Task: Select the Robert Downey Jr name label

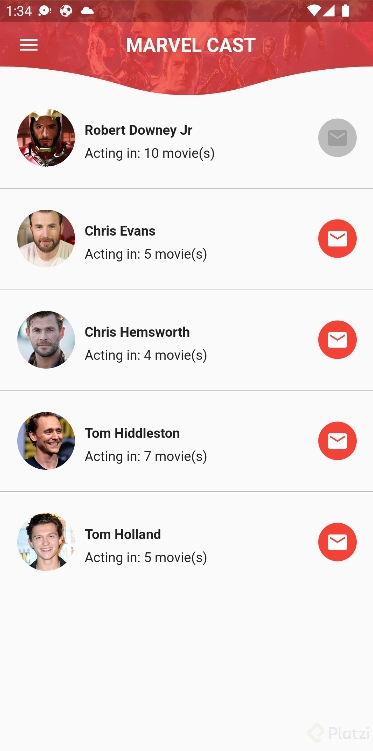Action: coord(138,130)
